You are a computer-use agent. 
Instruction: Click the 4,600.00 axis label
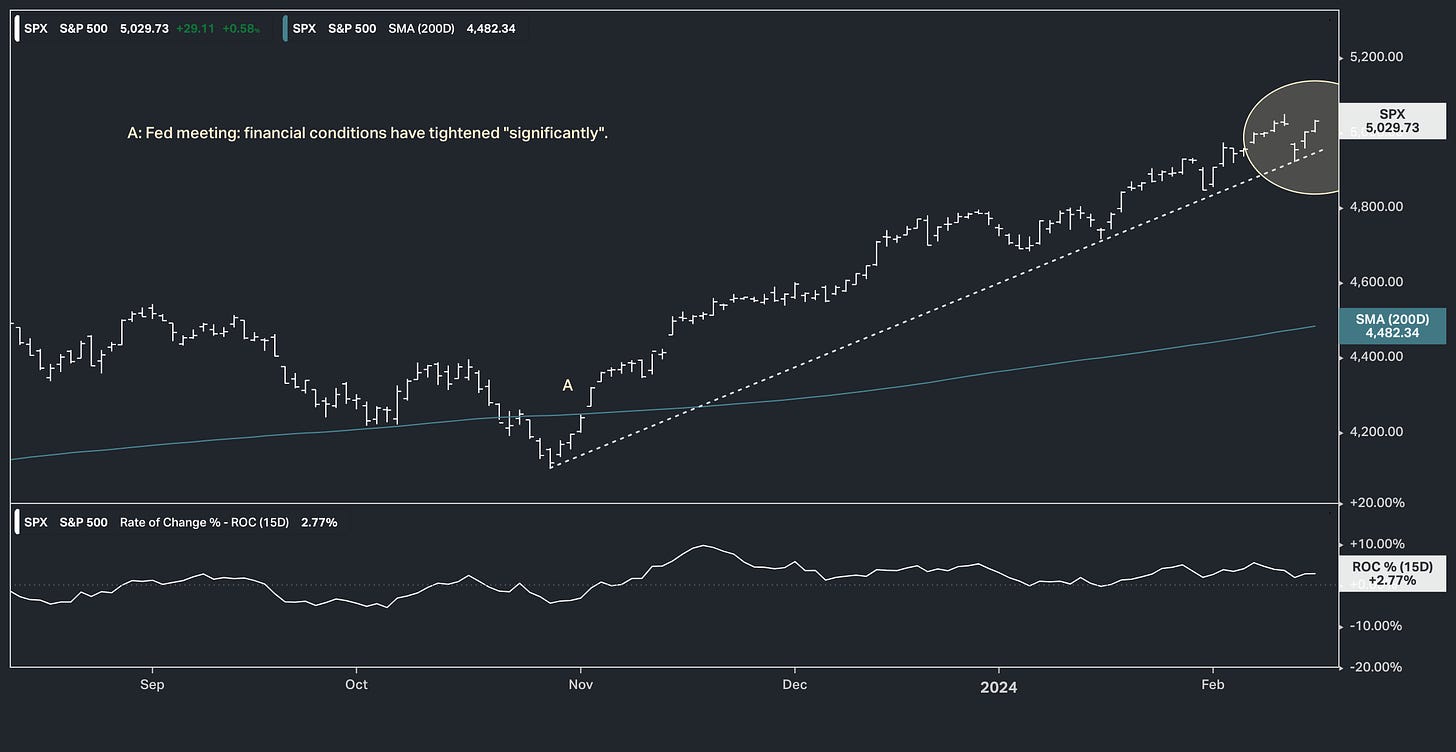[1376, 282]
